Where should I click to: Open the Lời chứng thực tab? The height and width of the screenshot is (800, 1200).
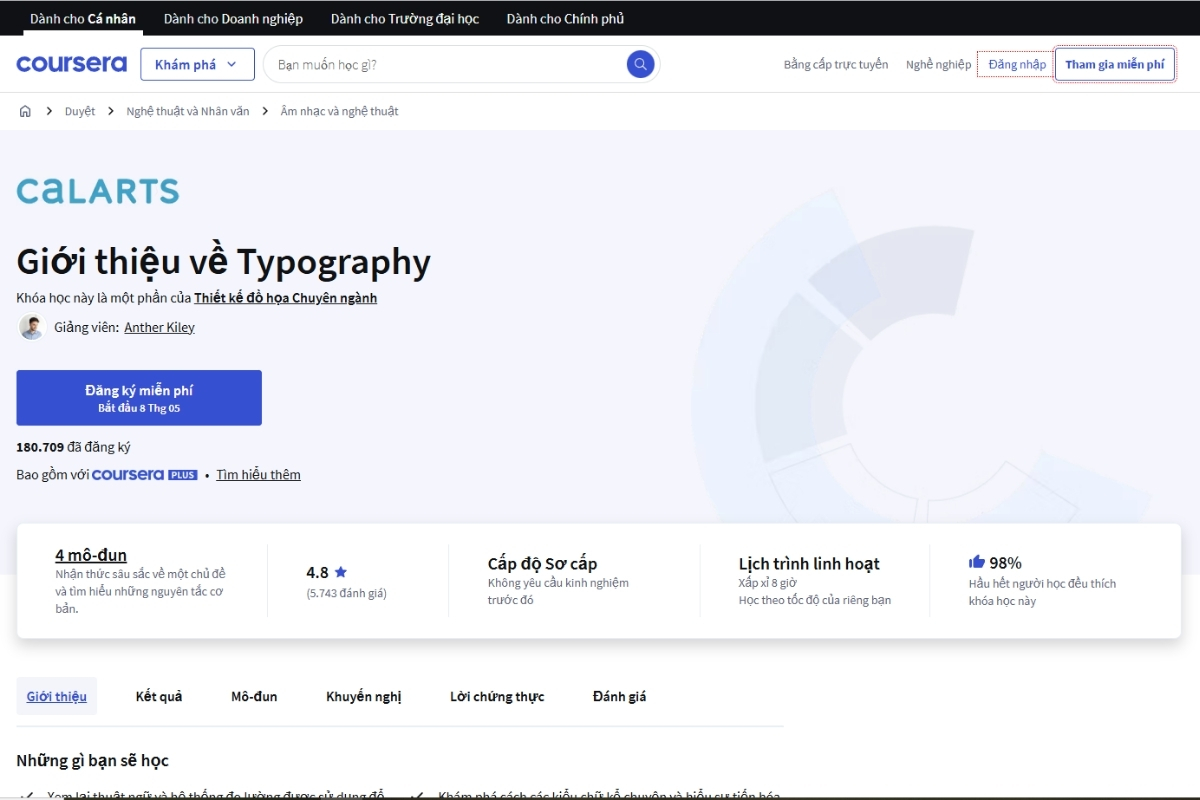[x=497, y=696]
